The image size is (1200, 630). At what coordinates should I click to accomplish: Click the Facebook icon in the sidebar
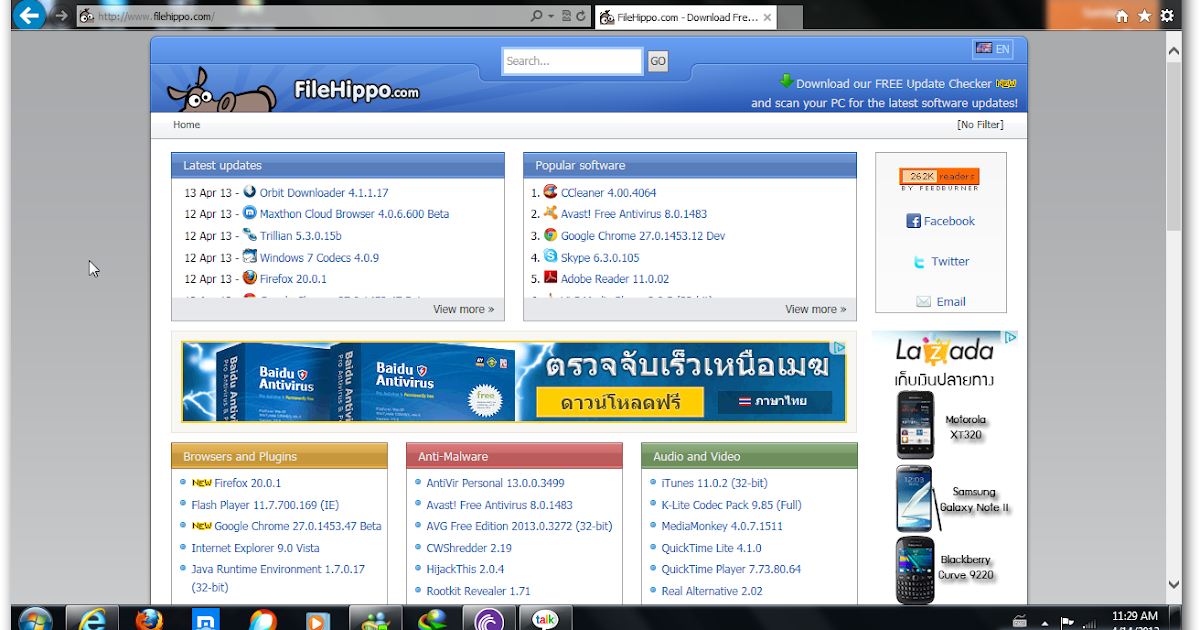[x=917, y=221]
